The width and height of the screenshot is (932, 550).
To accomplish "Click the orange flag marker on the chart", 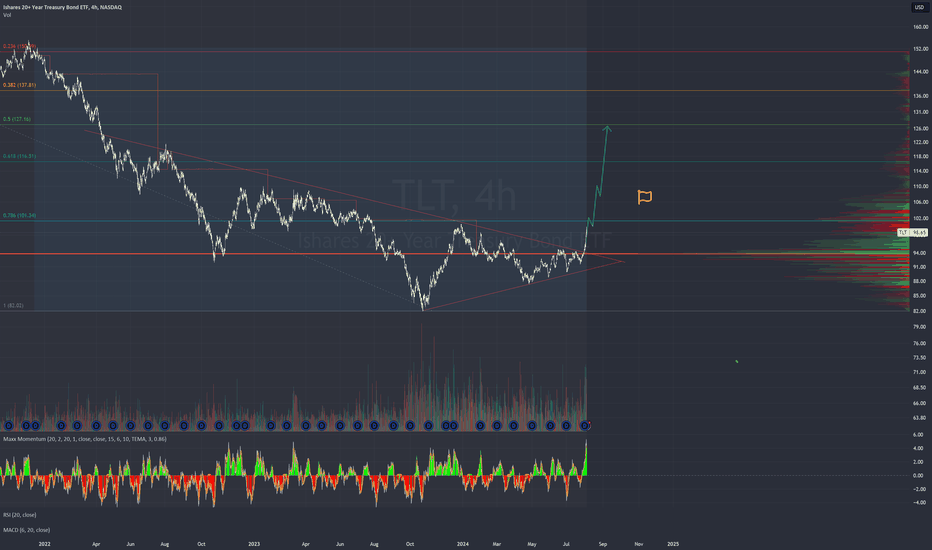I will click(645, 197).
